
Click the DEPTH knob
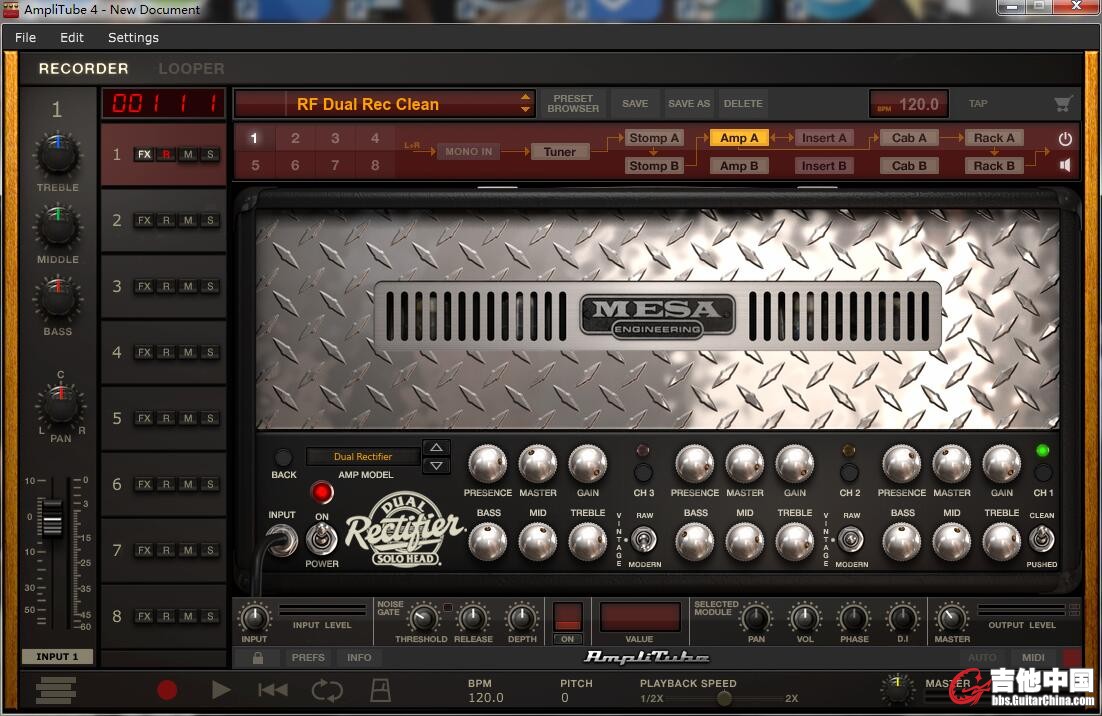[x=521, y=618]
